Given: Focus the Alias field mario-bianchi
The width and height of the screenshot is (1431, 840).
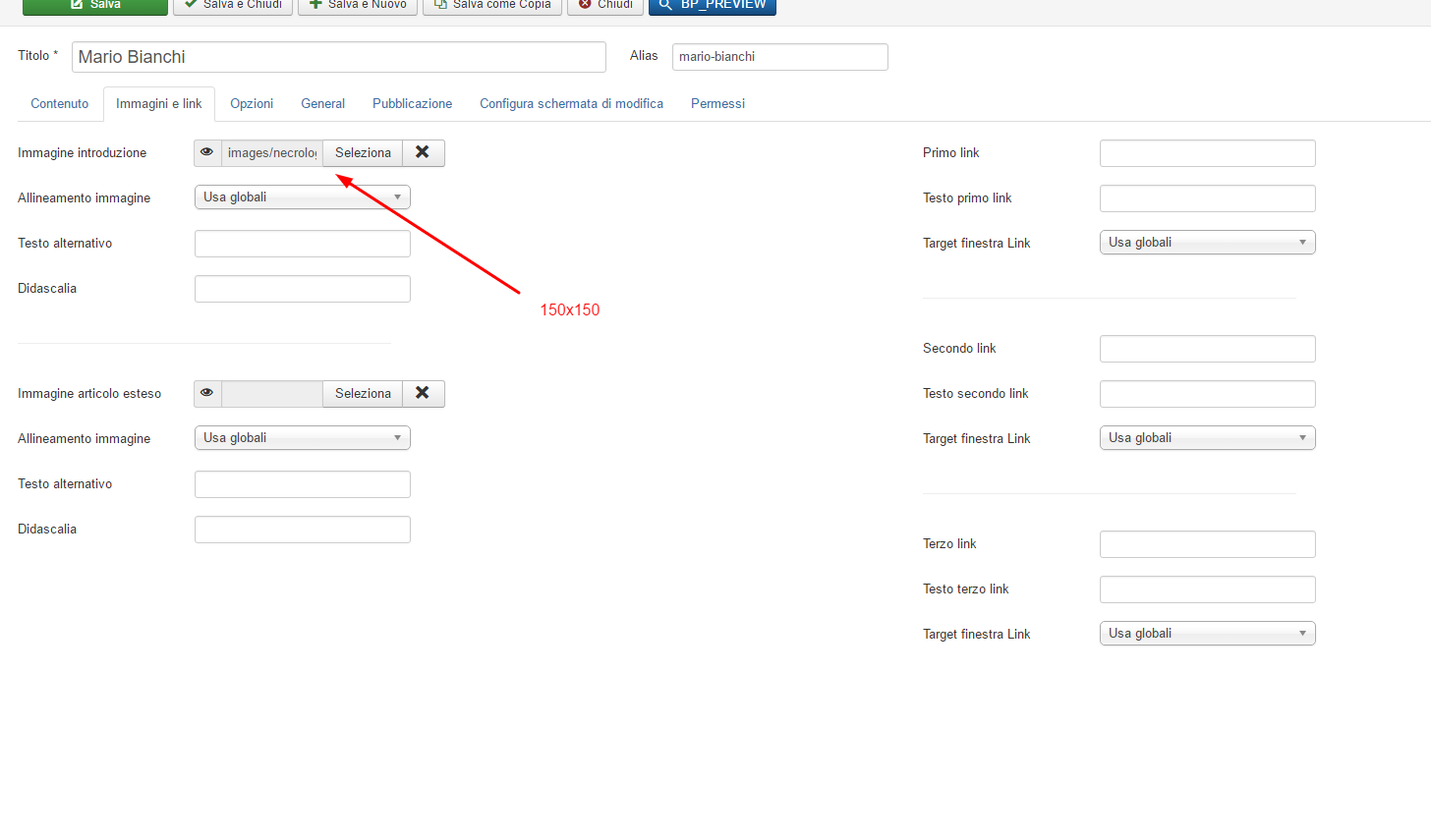Looking at the screenshot, I should [x=780, y=57].
